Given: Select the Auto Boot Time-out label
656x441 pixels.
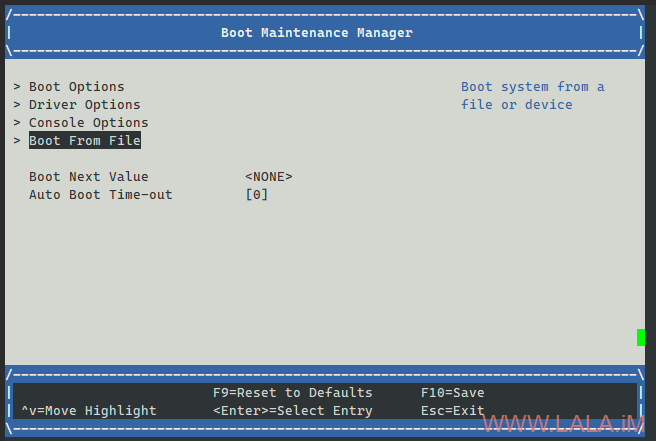Looking at the screenshot, I should click(100, 195).
